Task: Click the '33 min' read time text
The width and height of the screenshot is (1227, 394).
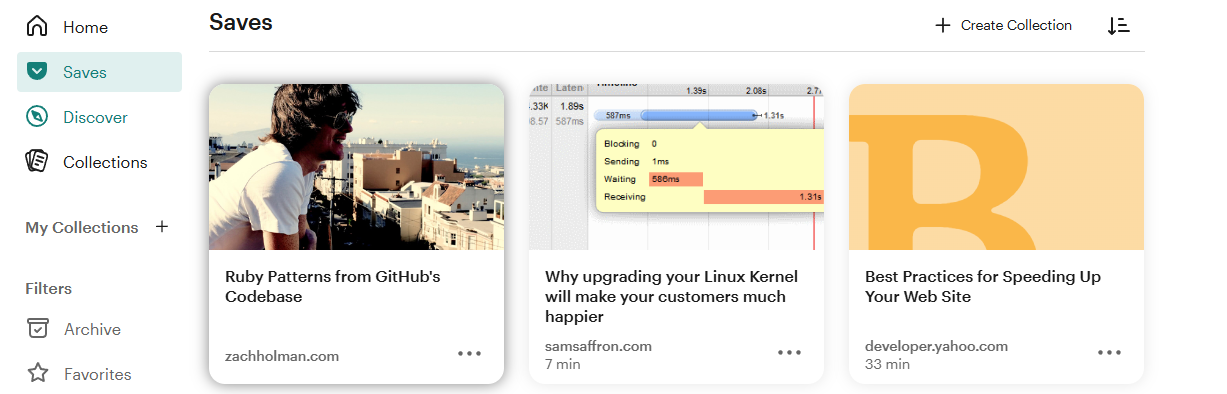Action: pyautogui.click(x=887, y=364)
